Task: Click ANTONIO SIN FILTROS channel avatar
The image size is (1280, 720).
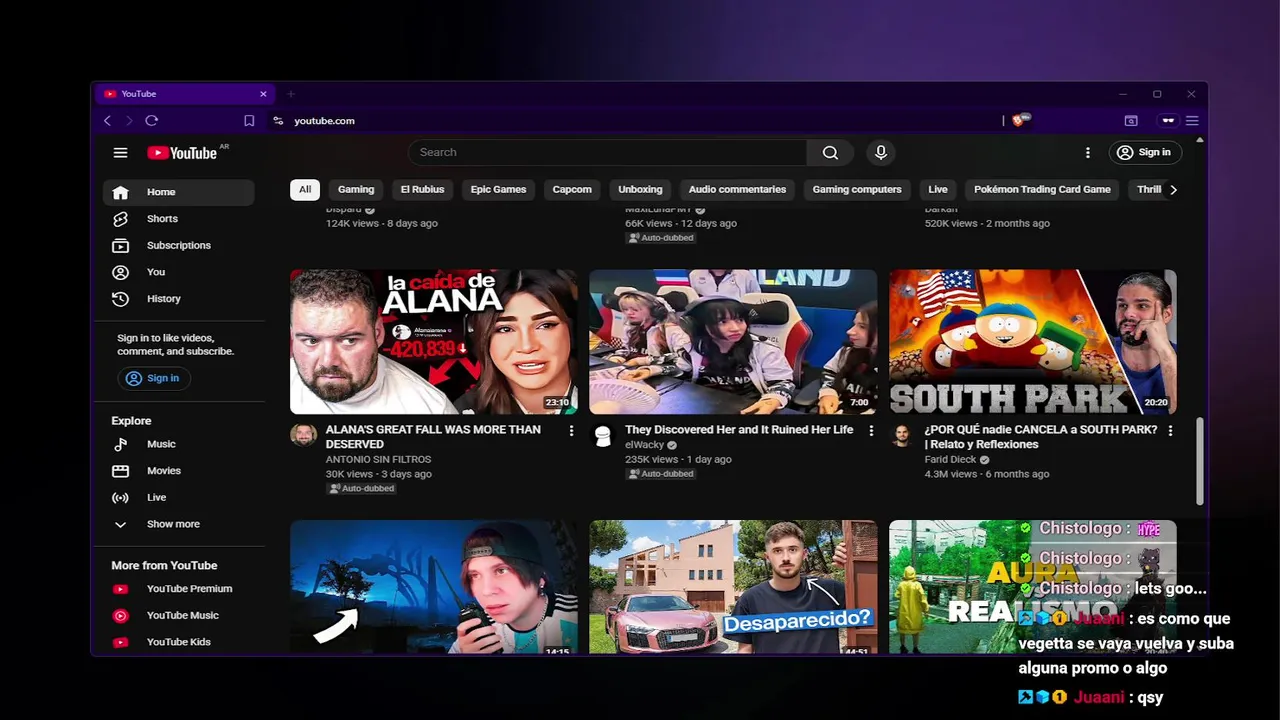Action: 303,435
